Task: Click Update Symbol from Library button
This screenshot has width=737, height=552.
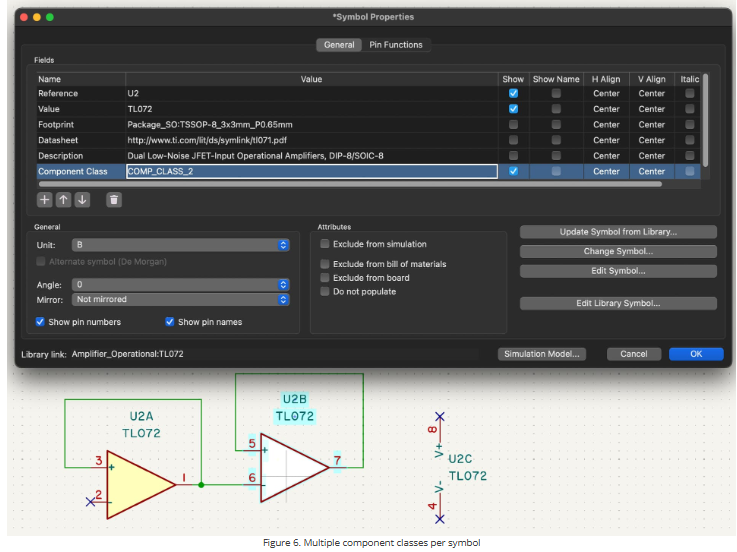Action: 618,232
